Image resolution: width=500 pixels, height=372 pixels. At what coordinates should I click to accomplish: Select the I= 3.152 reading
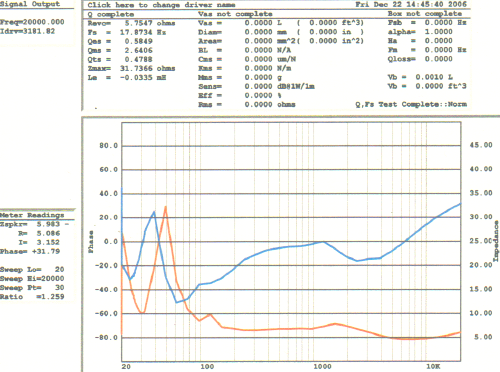pyautogui.click(x=39, y=242)
